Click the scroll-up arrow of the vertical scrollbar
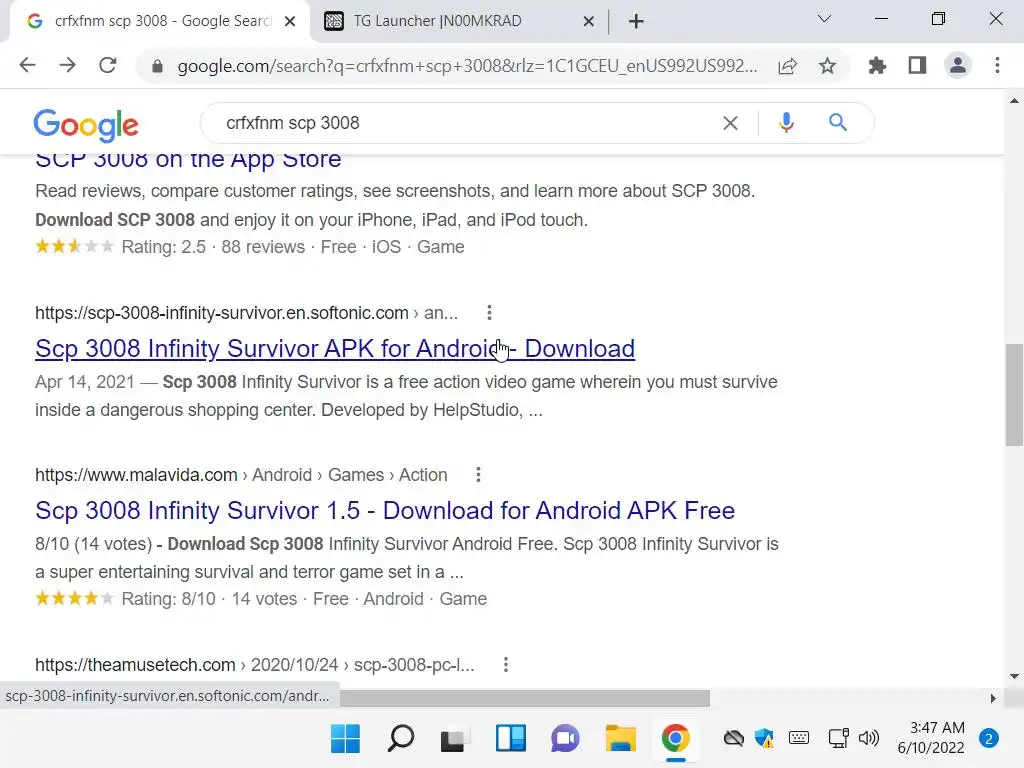This screenshot has height=768, width=1024. tap(1014, 101)
